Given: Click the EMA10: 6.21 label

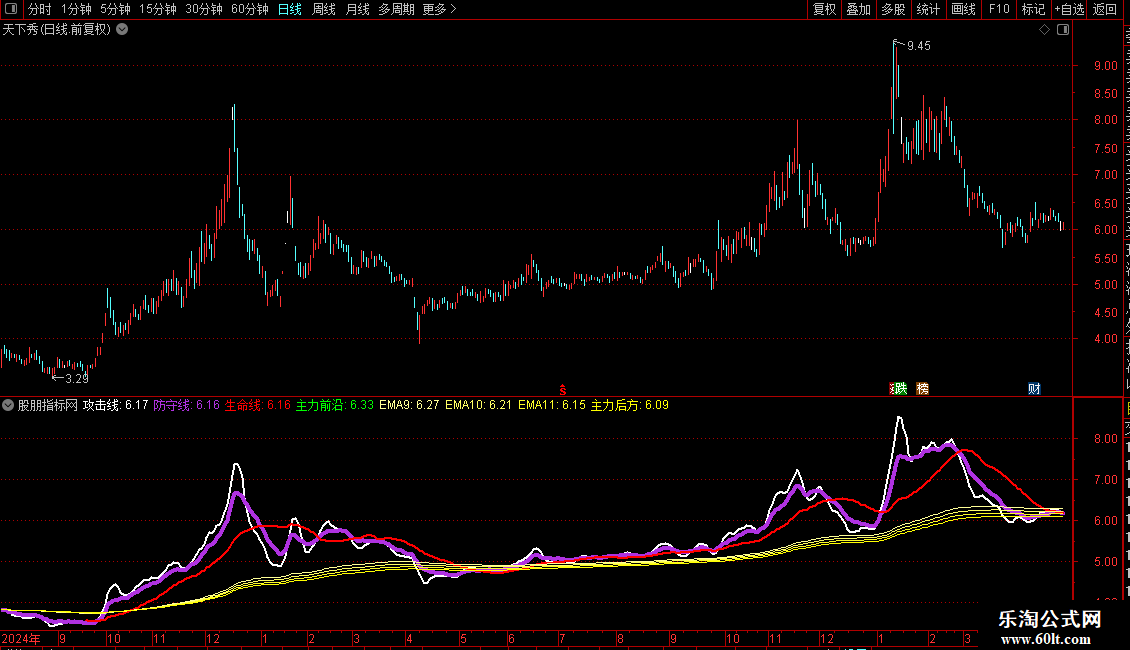Looking at the screenshot, I should coord(479,405).
